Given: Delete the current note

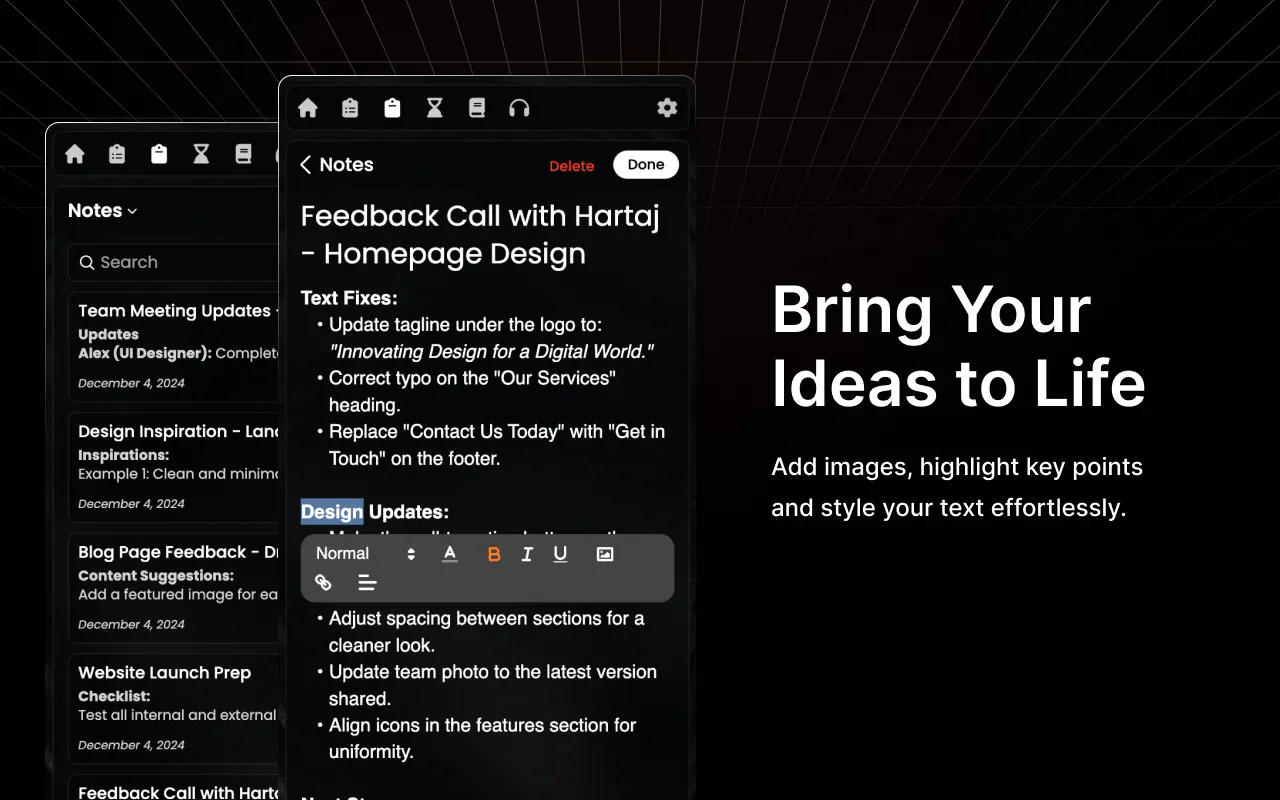Looking at the screenshot, I should coord(572,166).
